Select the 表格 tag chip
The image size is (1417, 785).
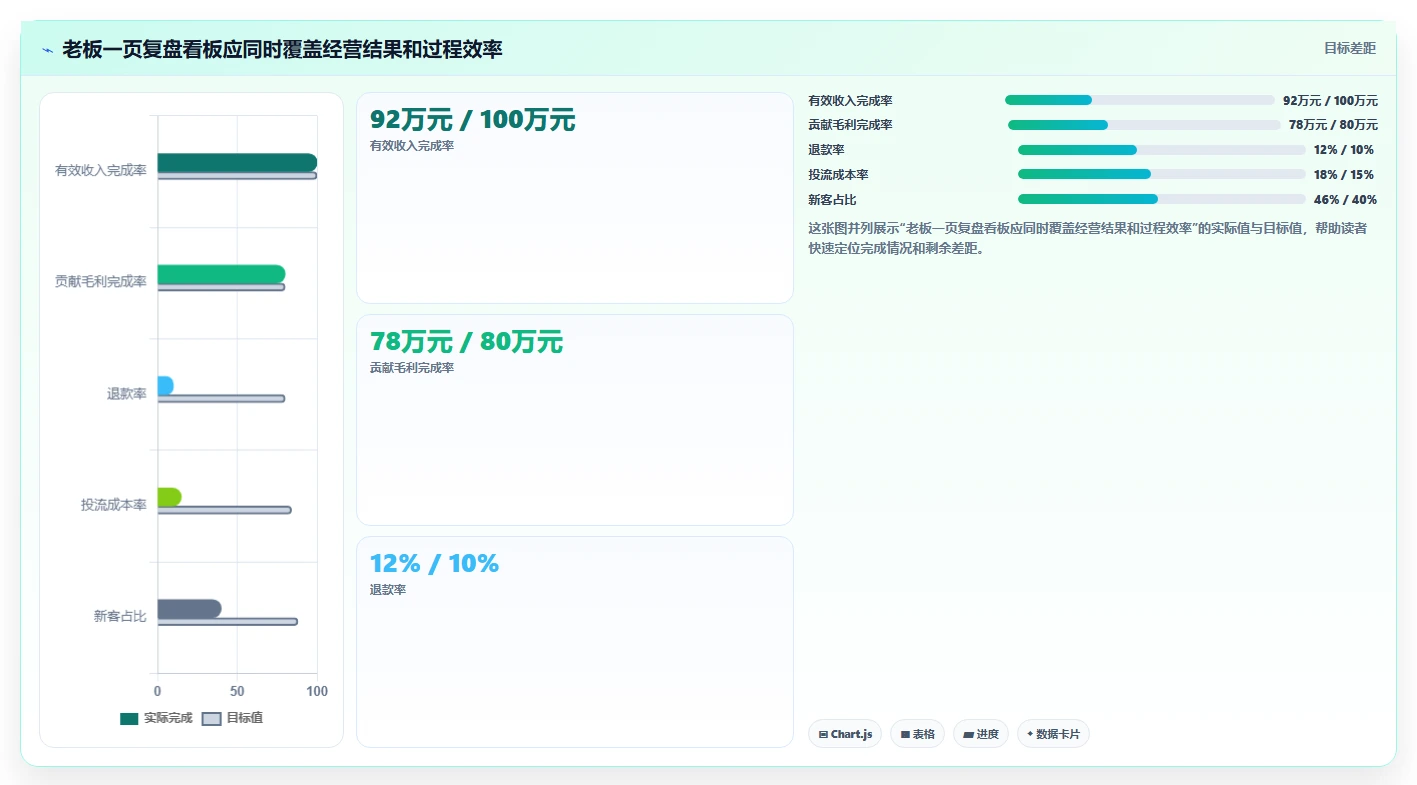point(917,734)
